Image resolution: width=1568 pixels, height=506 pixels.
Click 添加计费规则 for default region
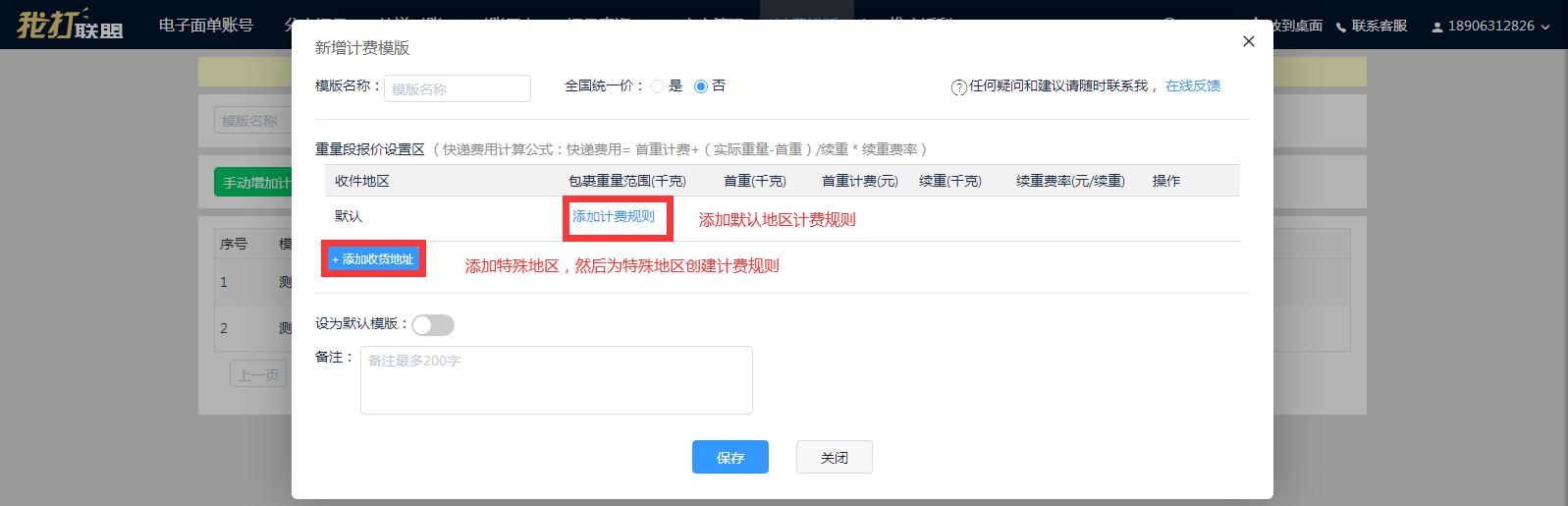coord(614,216)
